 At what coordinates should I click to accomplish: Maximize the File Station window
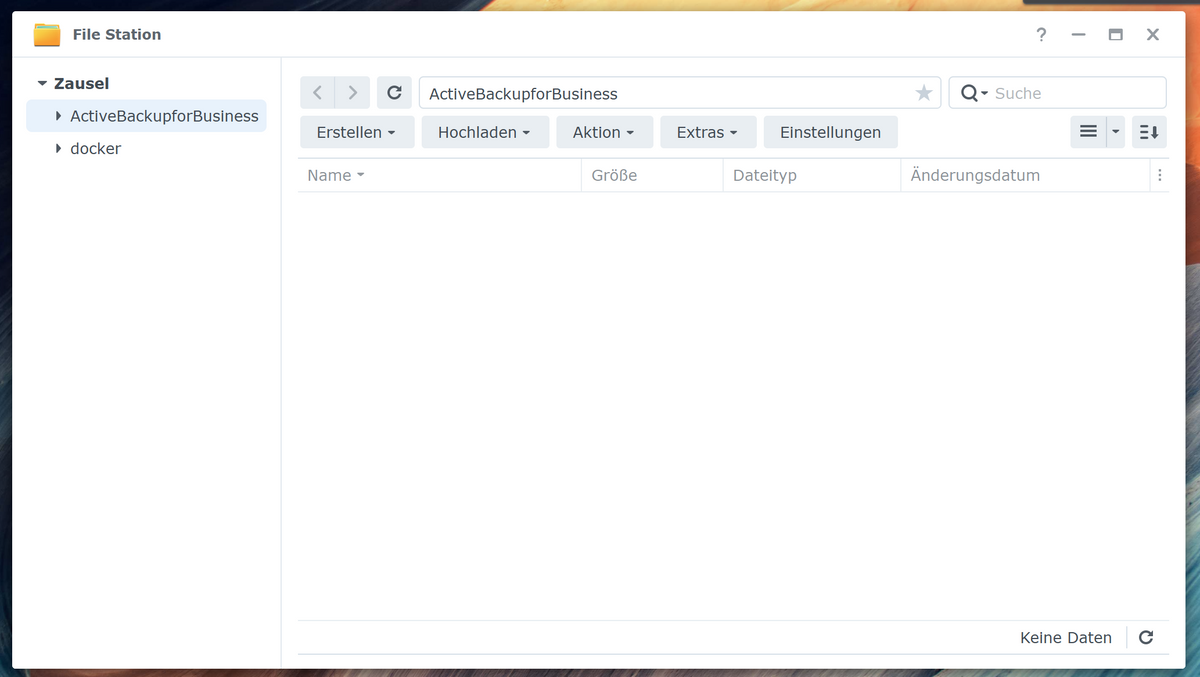coord(1116,34)
